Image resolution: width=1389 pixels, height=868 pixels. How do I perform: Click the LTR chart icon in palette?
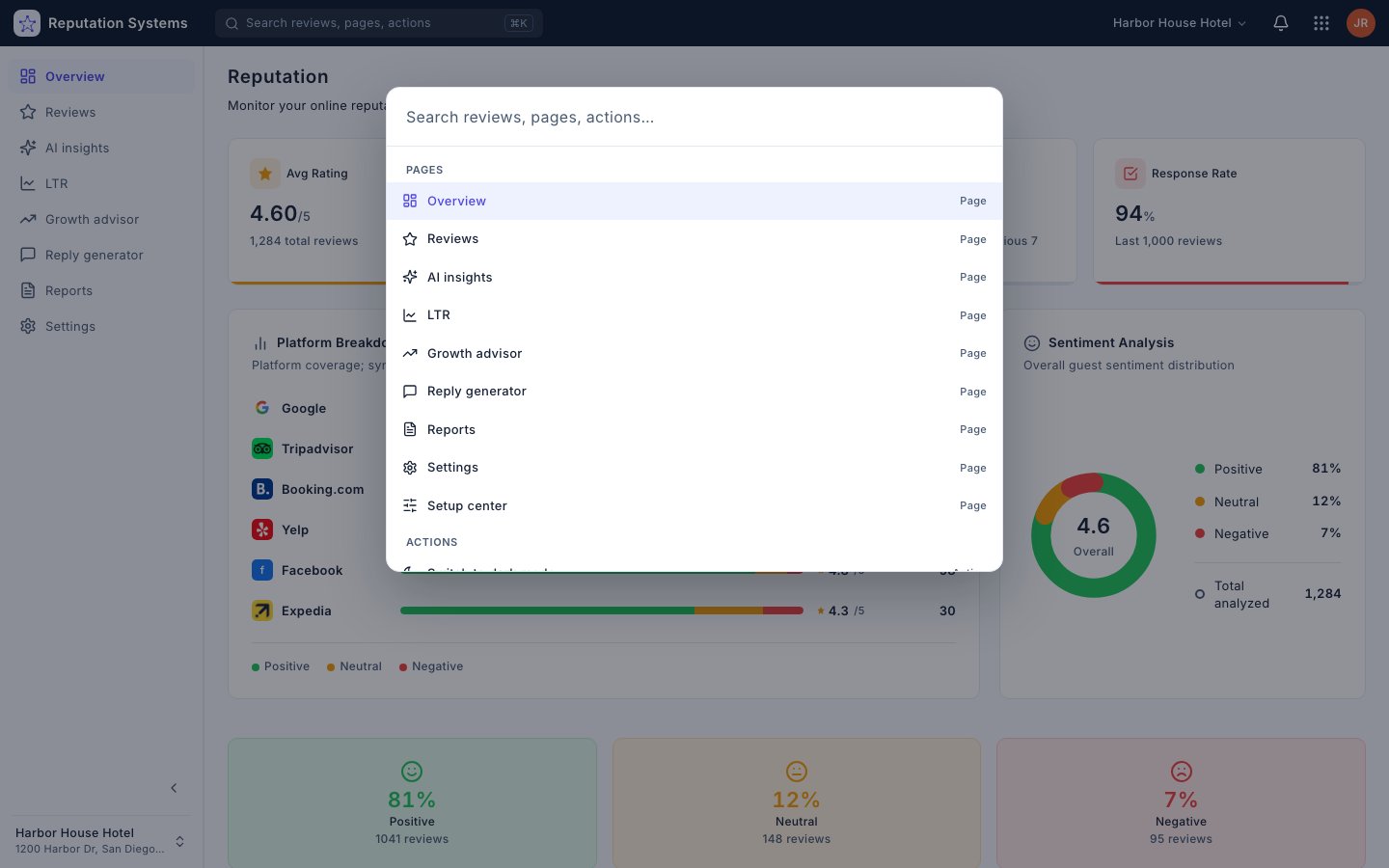tap(410, 315)
